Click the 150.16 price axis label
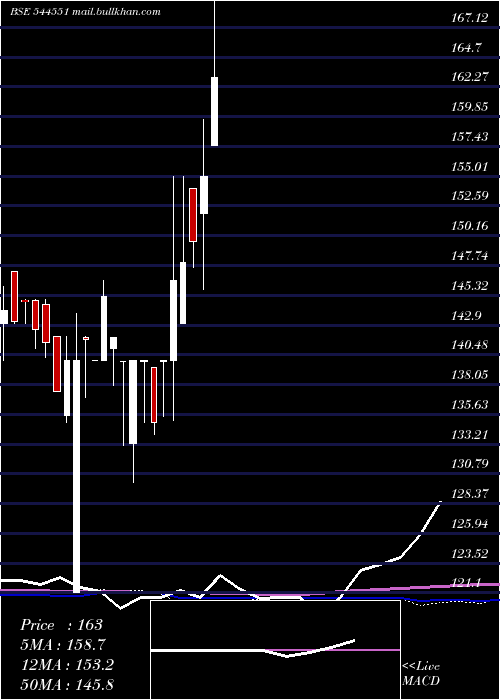This screenshot has width=500, height=700. click(469, 226)
